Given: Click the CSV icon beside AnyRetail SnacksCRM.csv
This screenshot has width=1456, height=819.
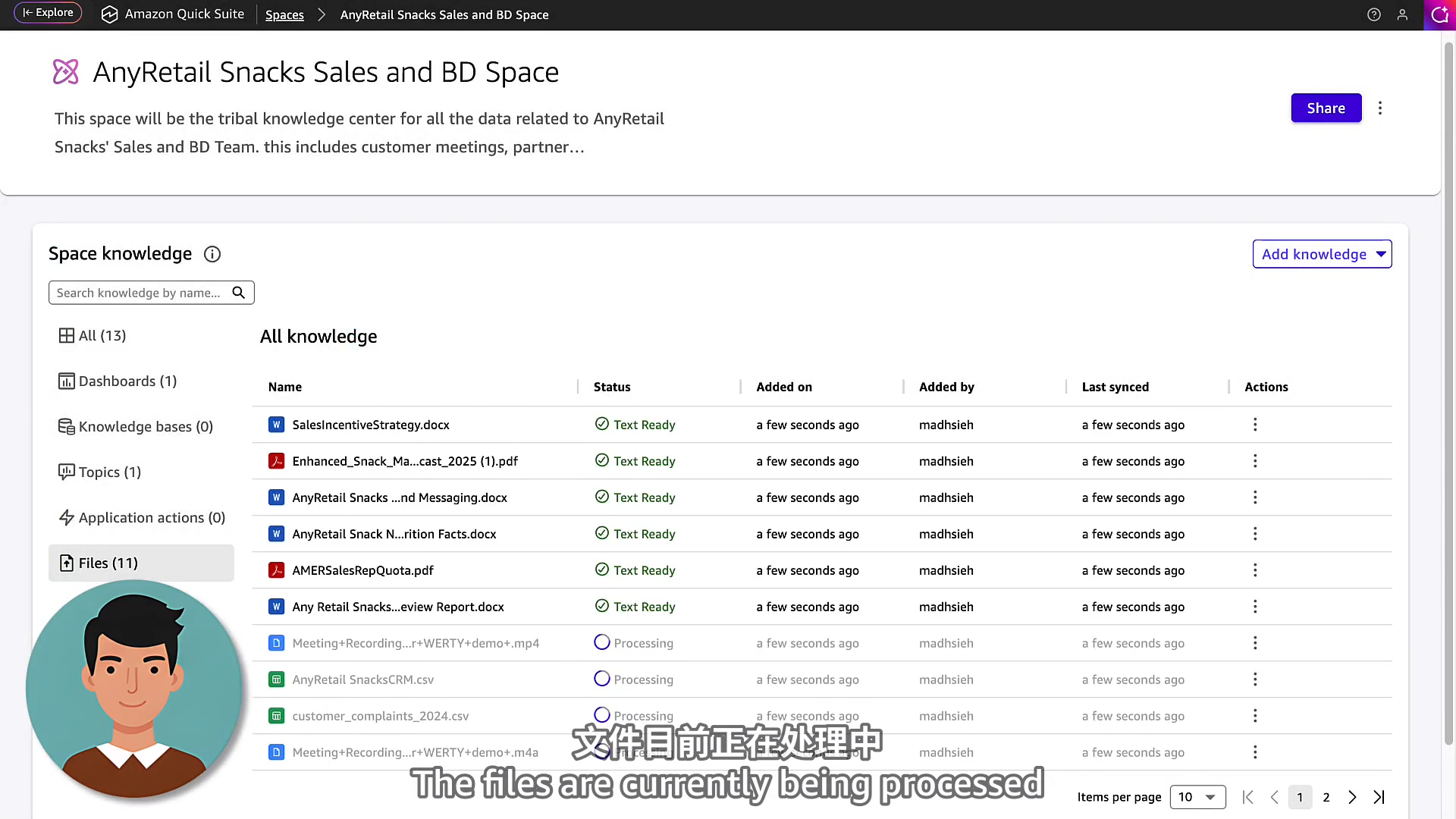Looking at the screenshot, I should pos(277,679).
